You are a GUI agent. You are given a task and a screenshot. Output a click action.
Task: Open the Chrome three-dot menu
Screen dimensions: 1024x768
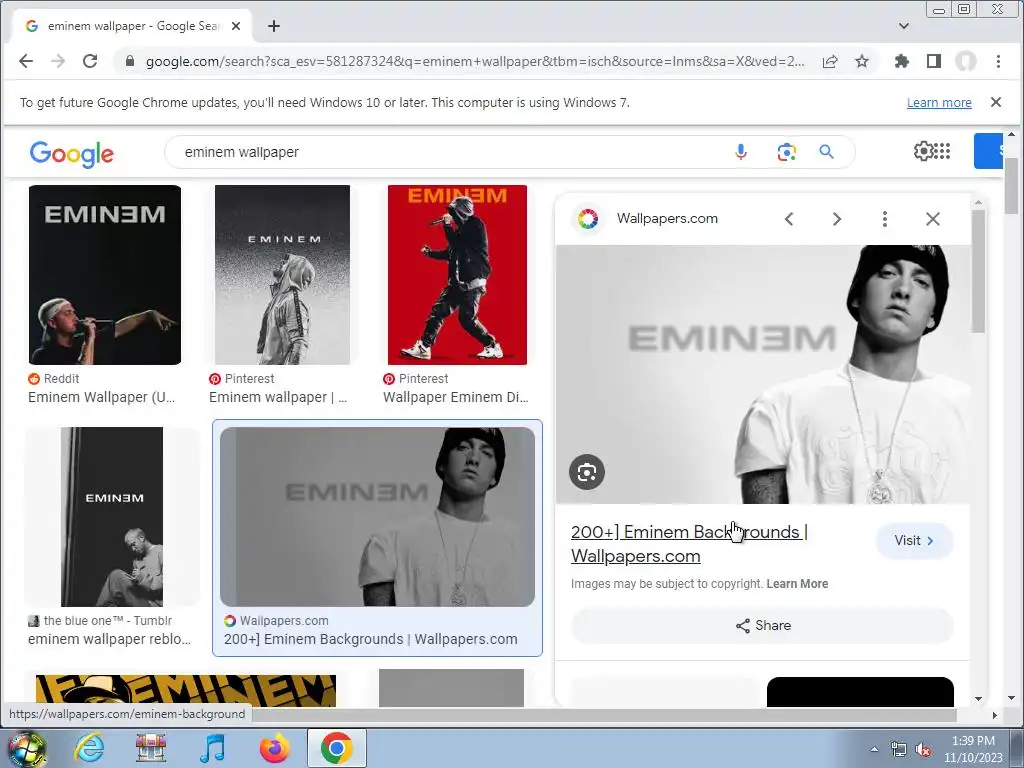click(998, 61)
